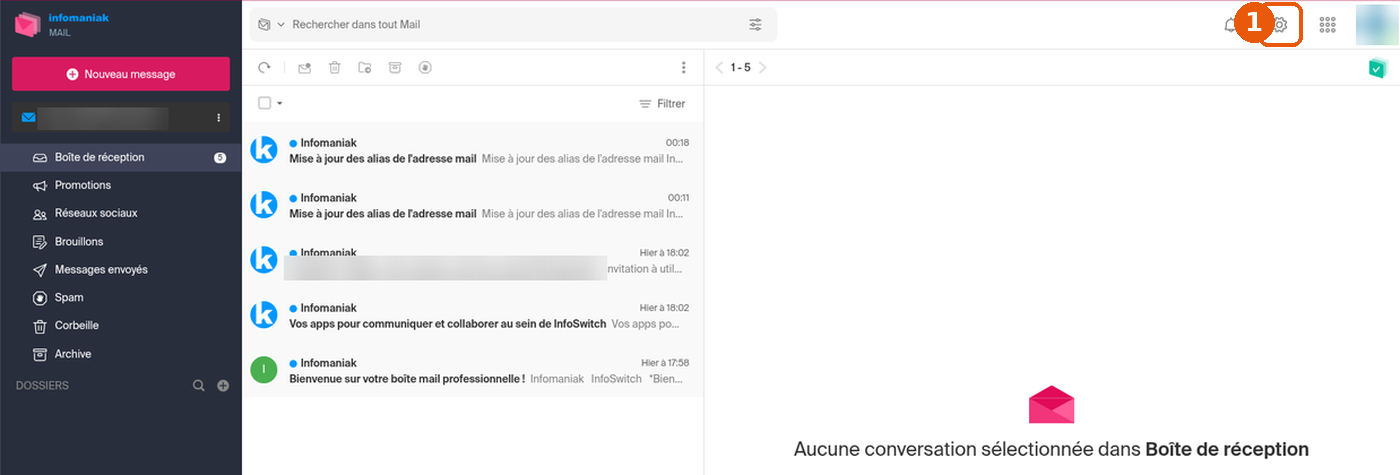The height and width of the screenshot is (475, 1400).
Task: Open the 00:18 alias update email
Action: [x=473, y=150]
